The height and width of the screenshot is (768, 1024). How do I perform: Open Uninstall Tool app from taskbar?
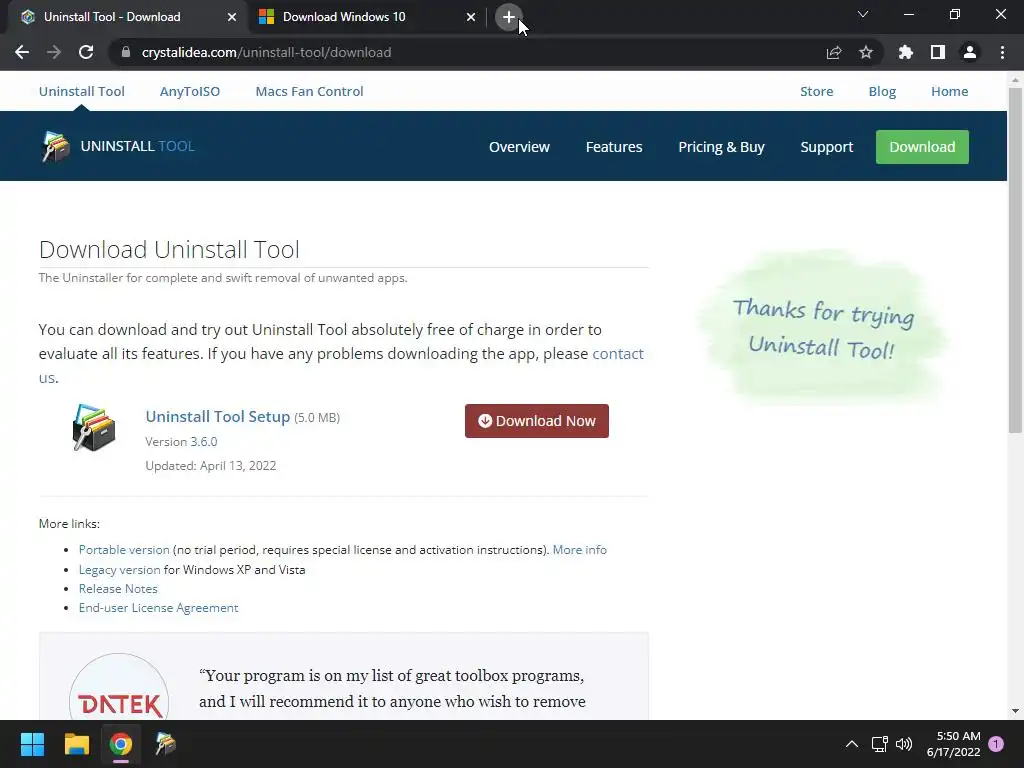coord(165,744)
